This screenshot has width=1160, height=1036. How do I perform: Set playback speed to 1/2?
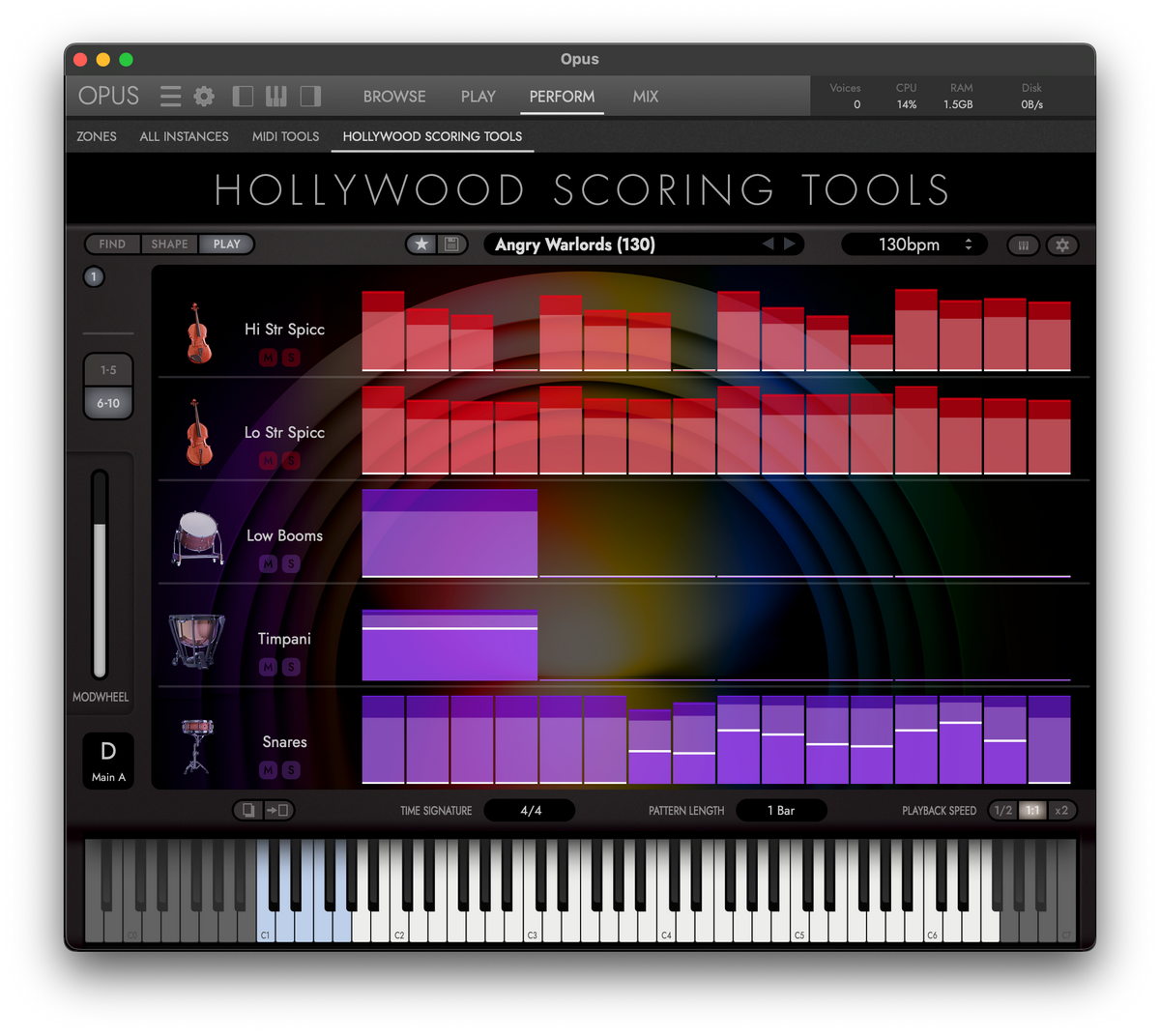pos(1003,811)
